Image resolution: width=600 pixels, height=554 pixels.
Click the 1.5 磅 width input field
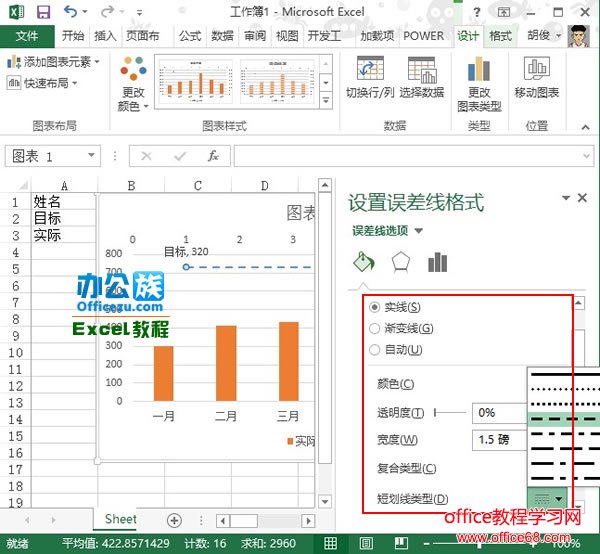pos(499,440)
